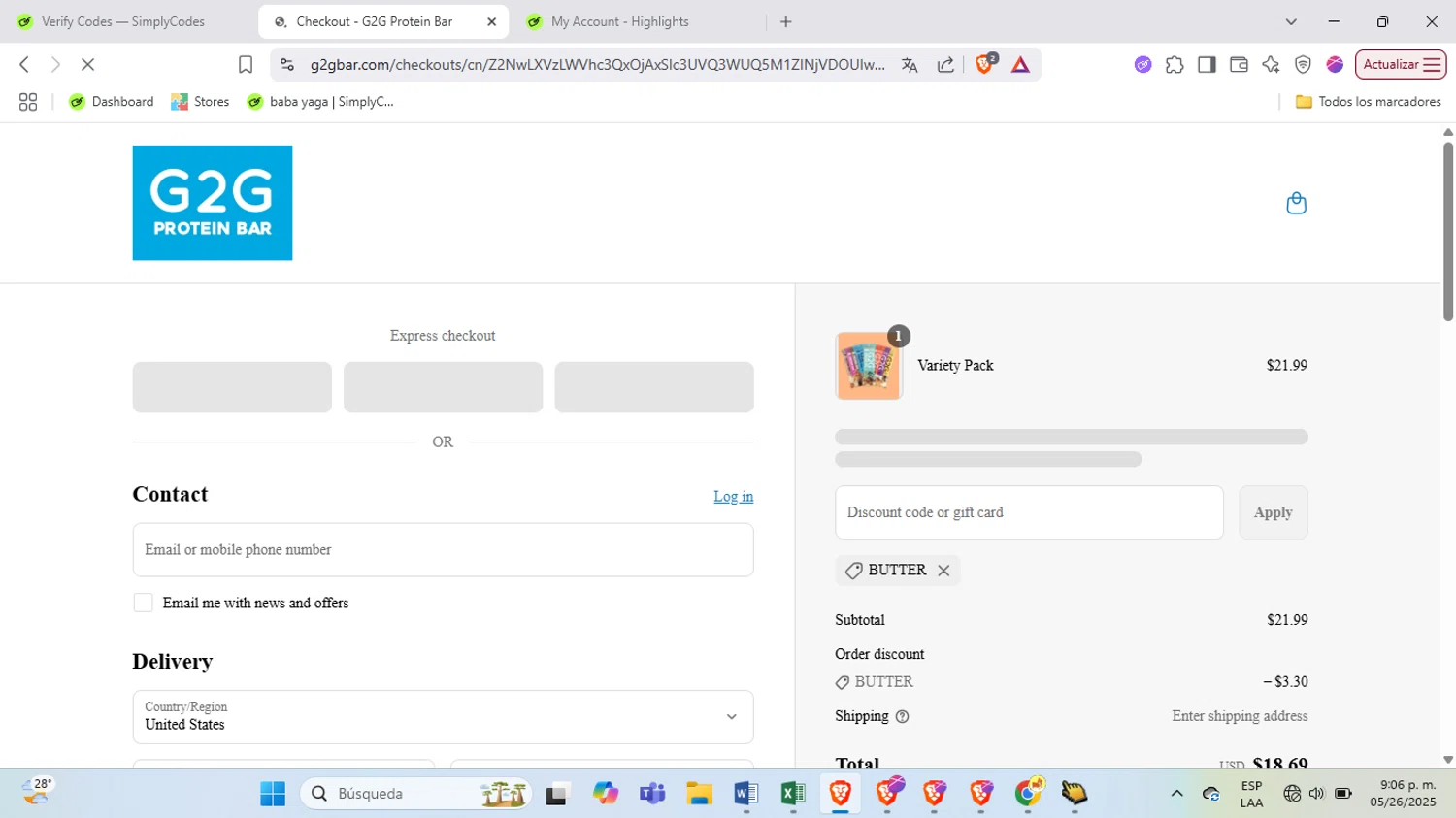Screen dimensions: 1456x818
Task: Bookmark this checkout page
Action: 246,65
